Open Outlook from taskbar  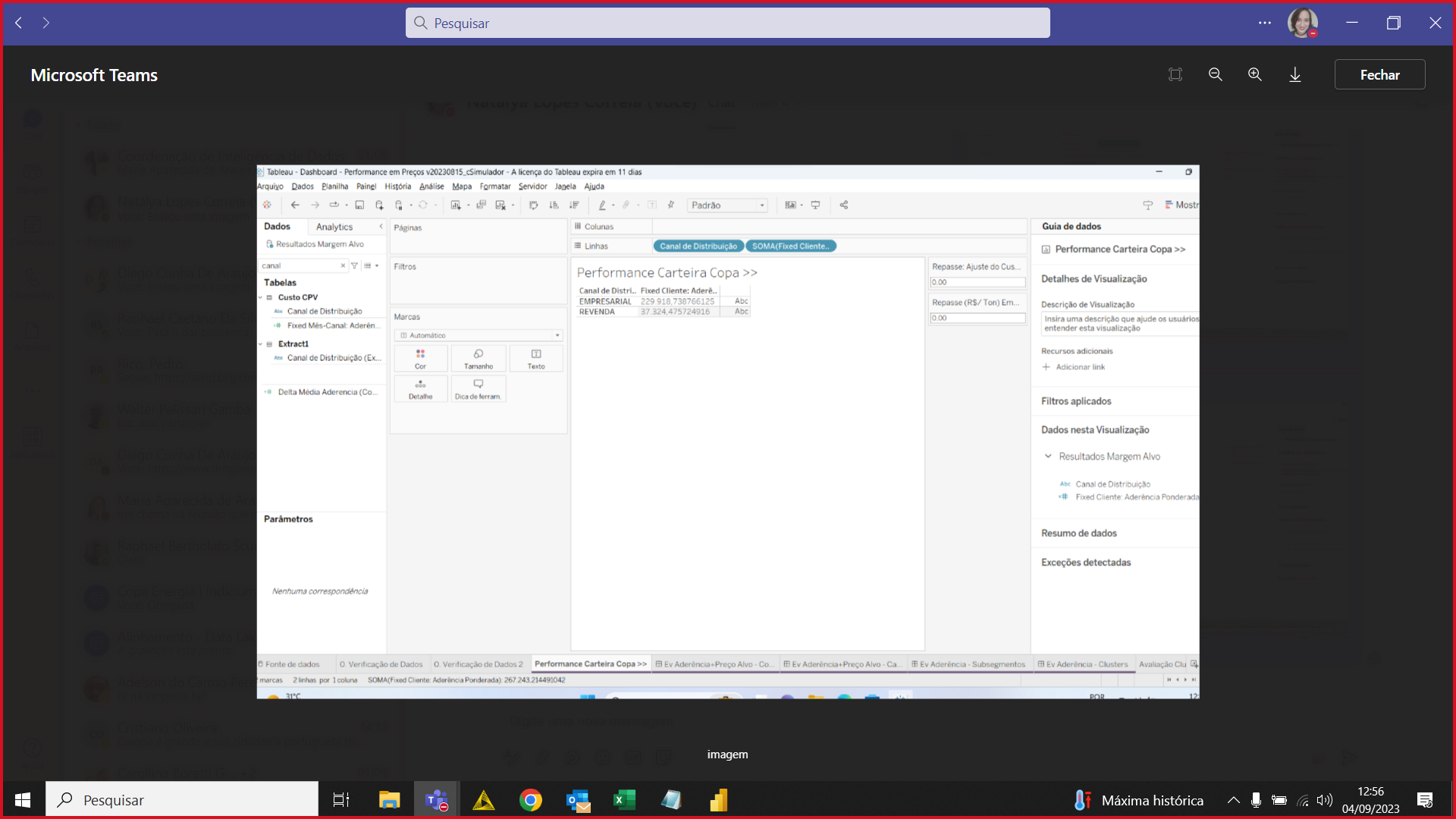point(578,800)
